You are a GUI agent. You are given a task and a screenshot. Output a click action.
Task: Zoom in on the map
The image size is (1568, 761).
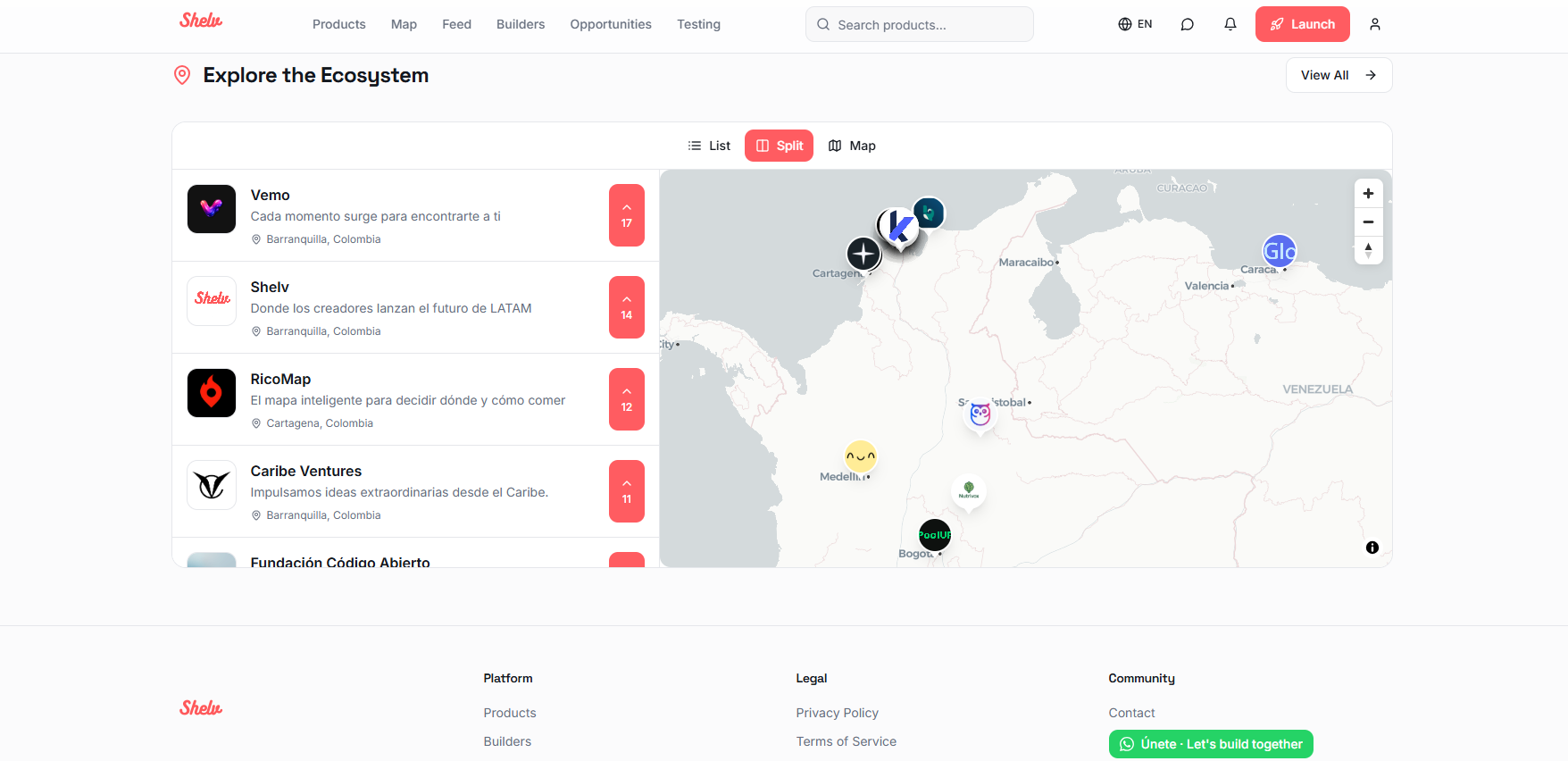click(x=1368, y=194)
